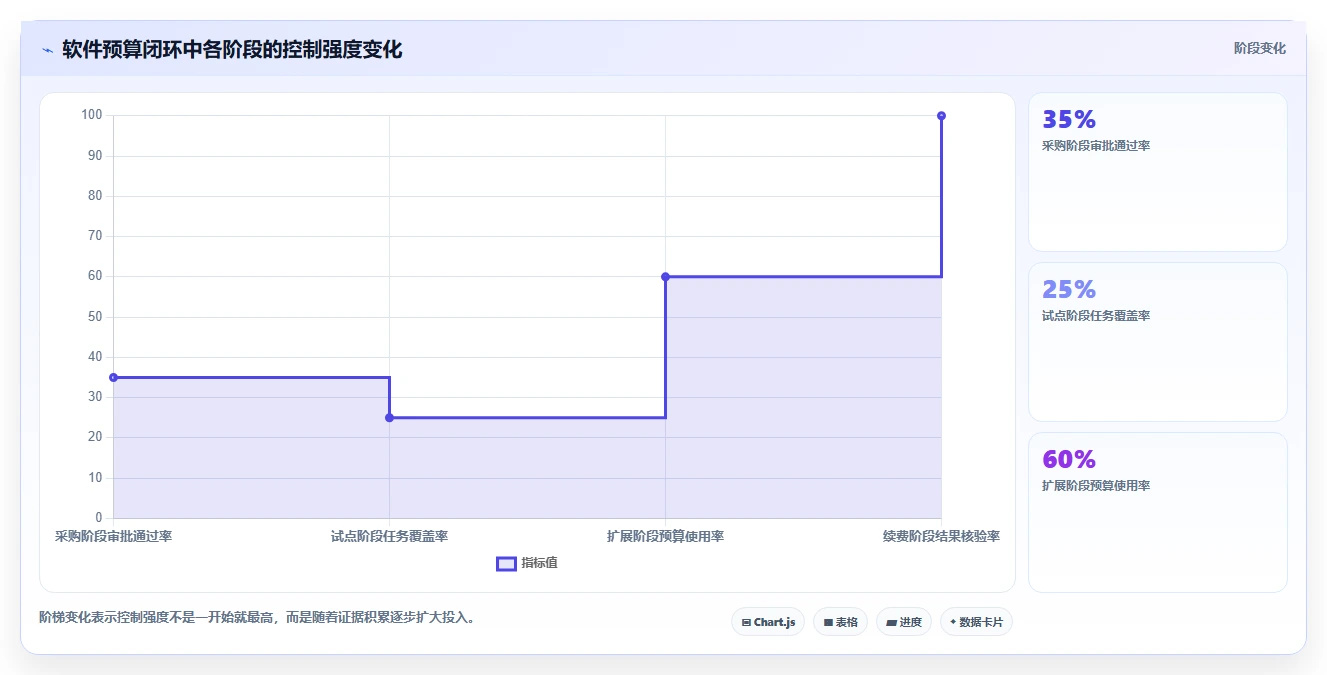This screenshot has height=675, width=1327.
Task: Open the 25% 试点阶段任务覆盖率 card
Action: tap(1157, 342)
